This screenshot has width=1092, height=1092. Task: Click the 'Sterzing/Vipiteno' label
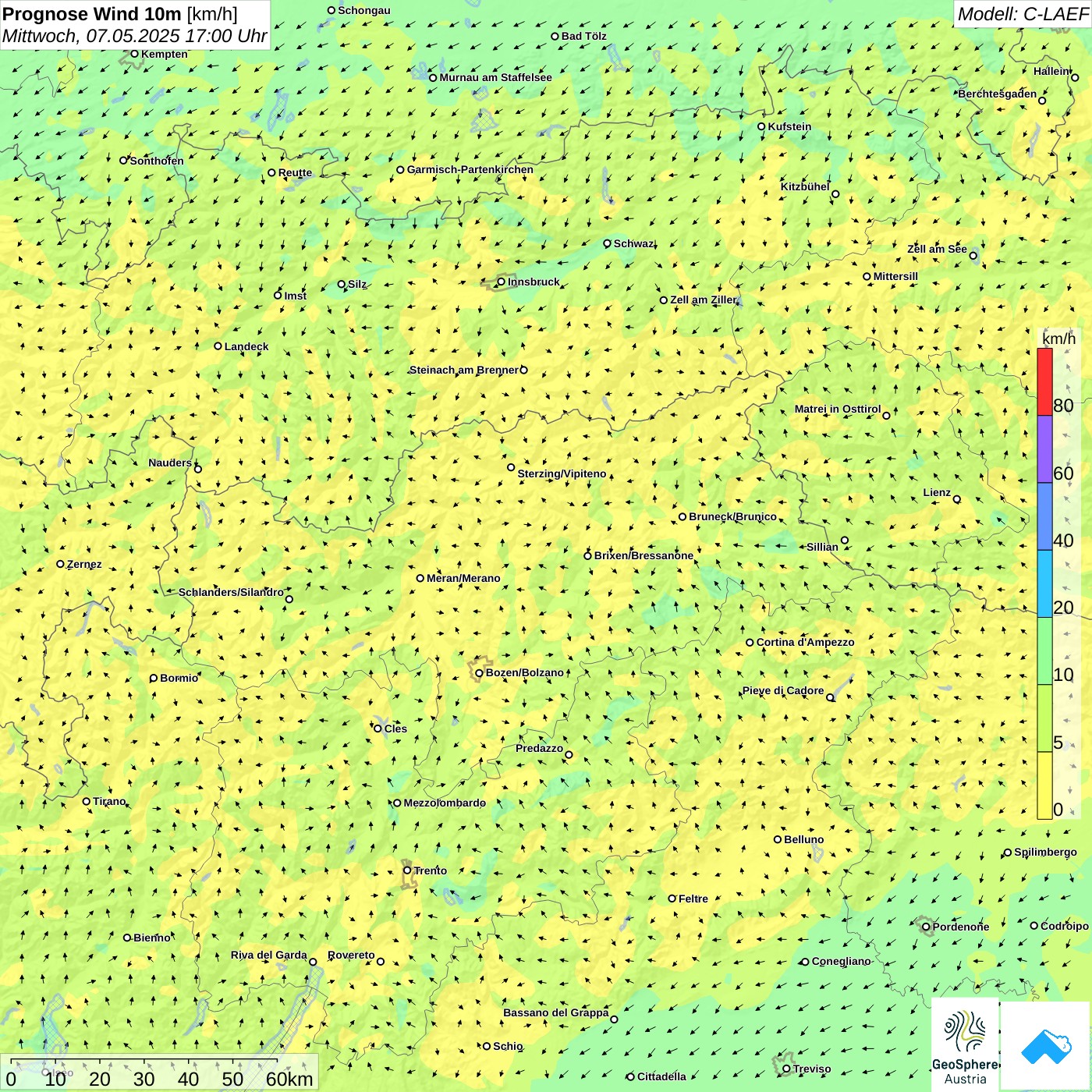562,474
